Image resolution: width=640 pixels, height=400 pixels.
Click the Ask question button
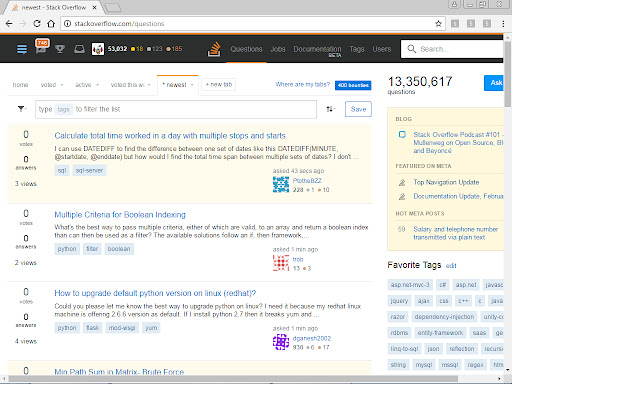click(x=494, y=83)
